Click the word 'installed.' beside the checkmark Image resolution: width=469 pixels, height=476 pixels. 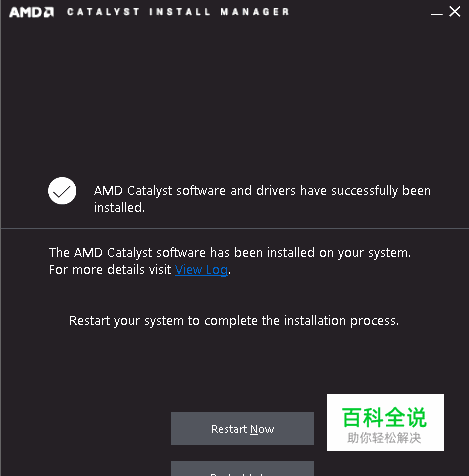tap(119, 208)
